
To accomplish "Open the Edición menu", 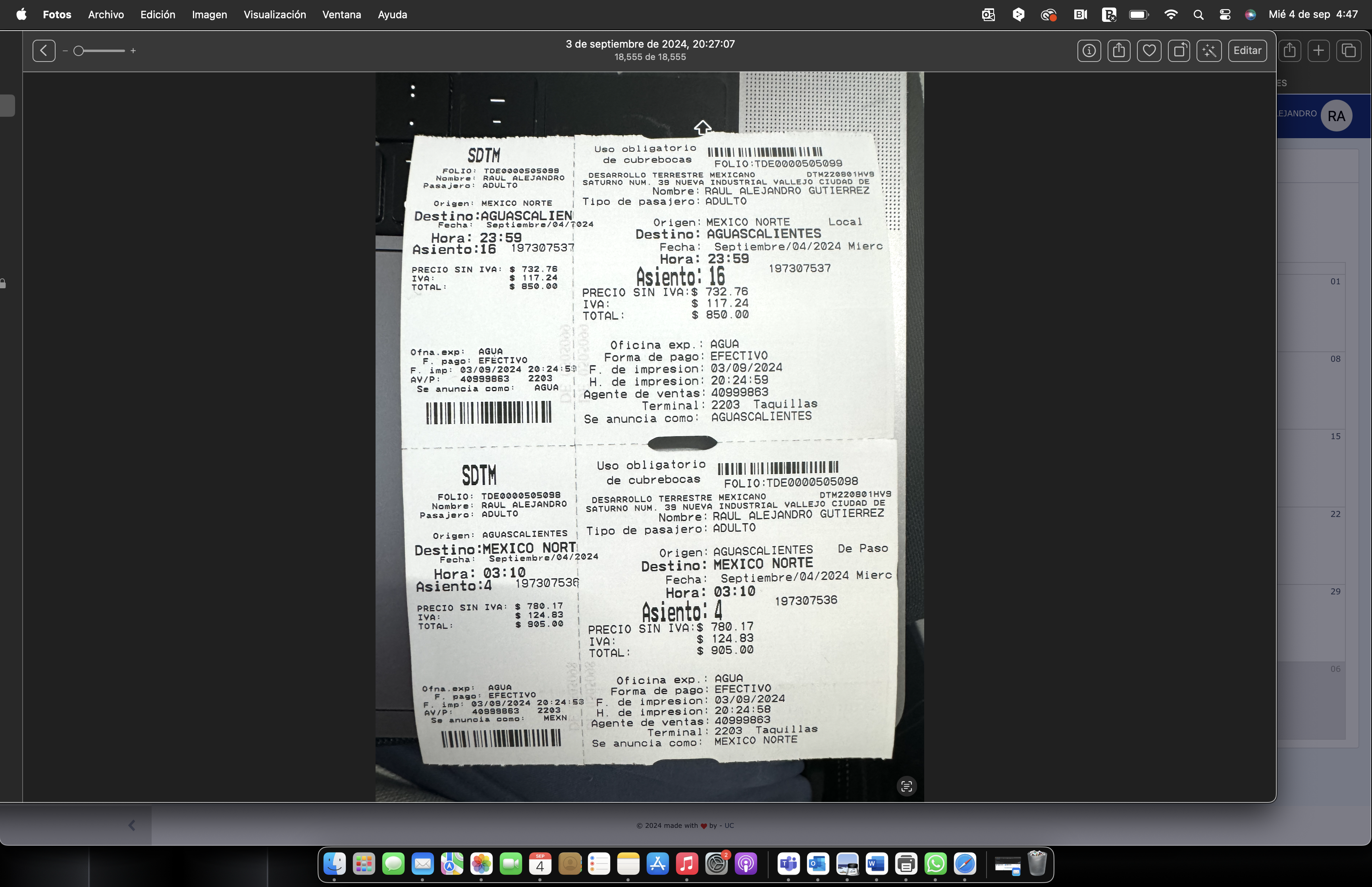I will click(x=158, y=14).
